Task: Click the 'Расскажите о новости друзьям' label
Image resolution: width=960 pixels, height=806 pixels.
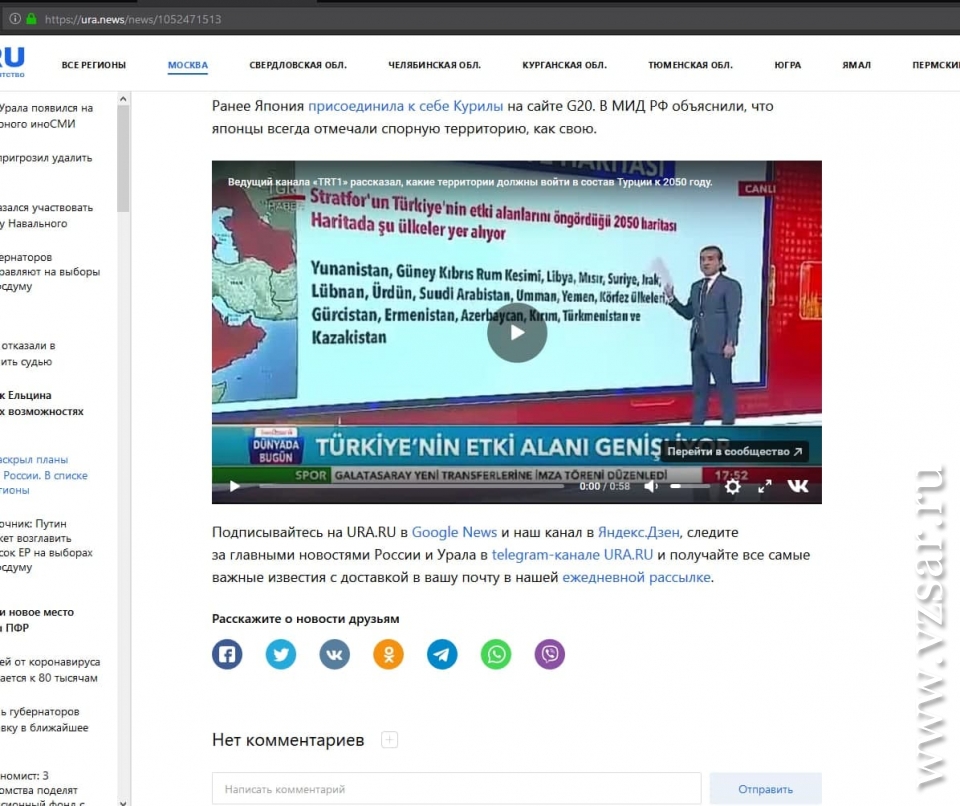Action: coord(306,619)
